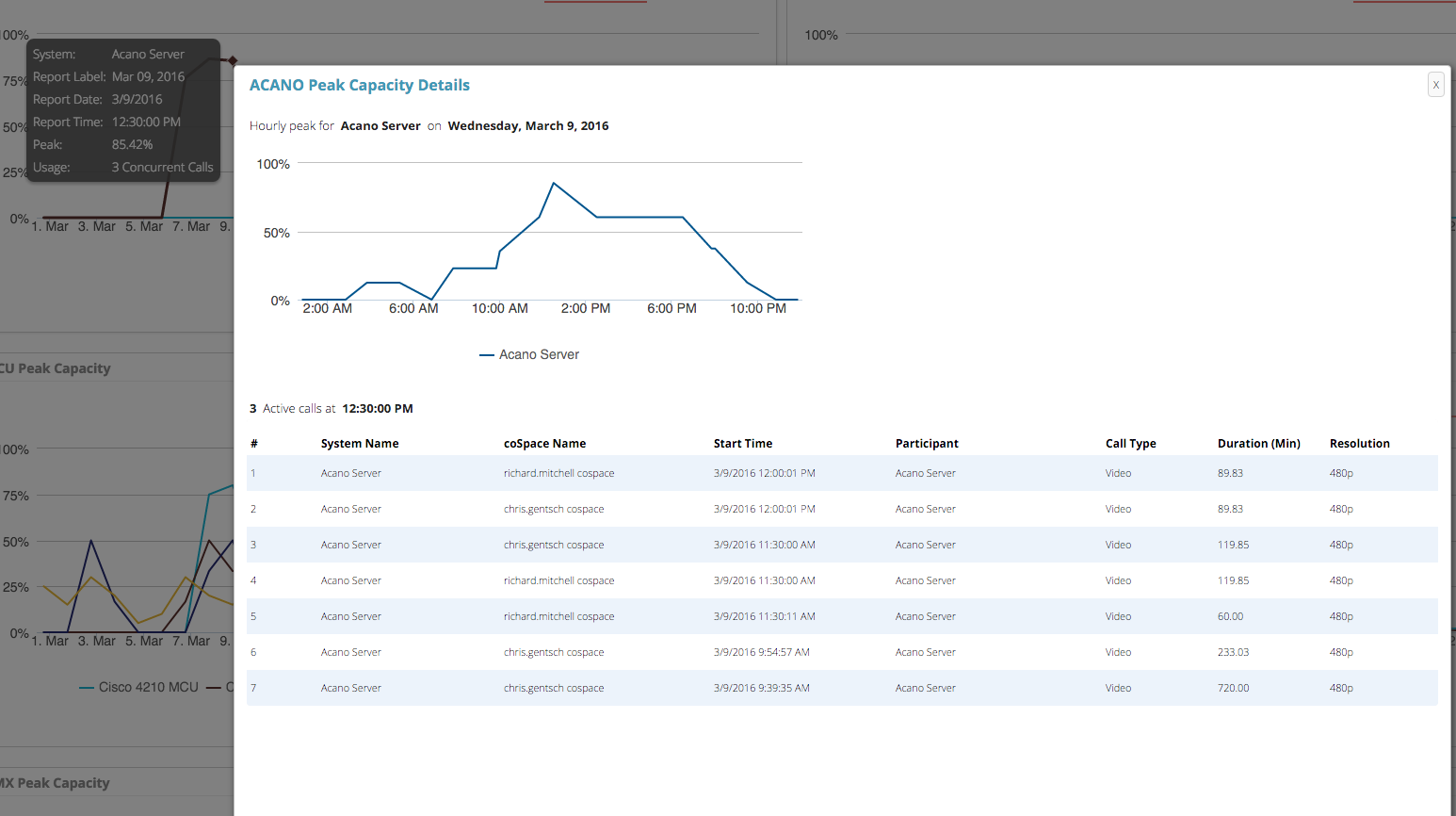Viewport: 1456px width, 816px height.
Task: Click the Video call type in row 5
Action: click(x=1118, y=616)
